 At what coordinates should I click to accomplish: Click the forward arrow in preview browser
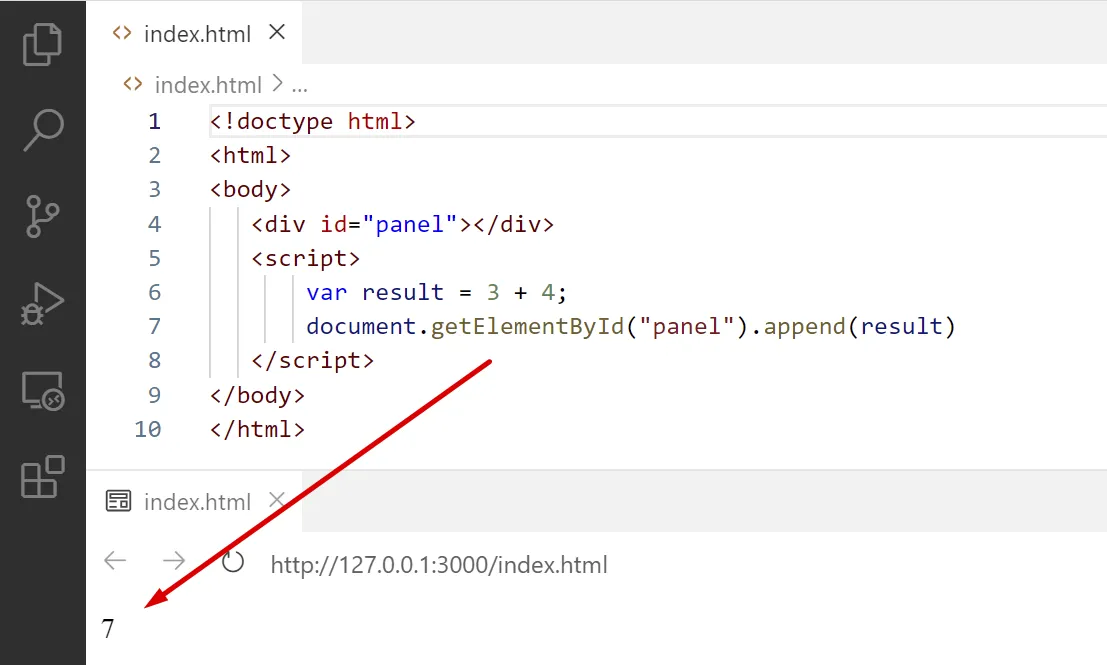(x=174, y=561)
